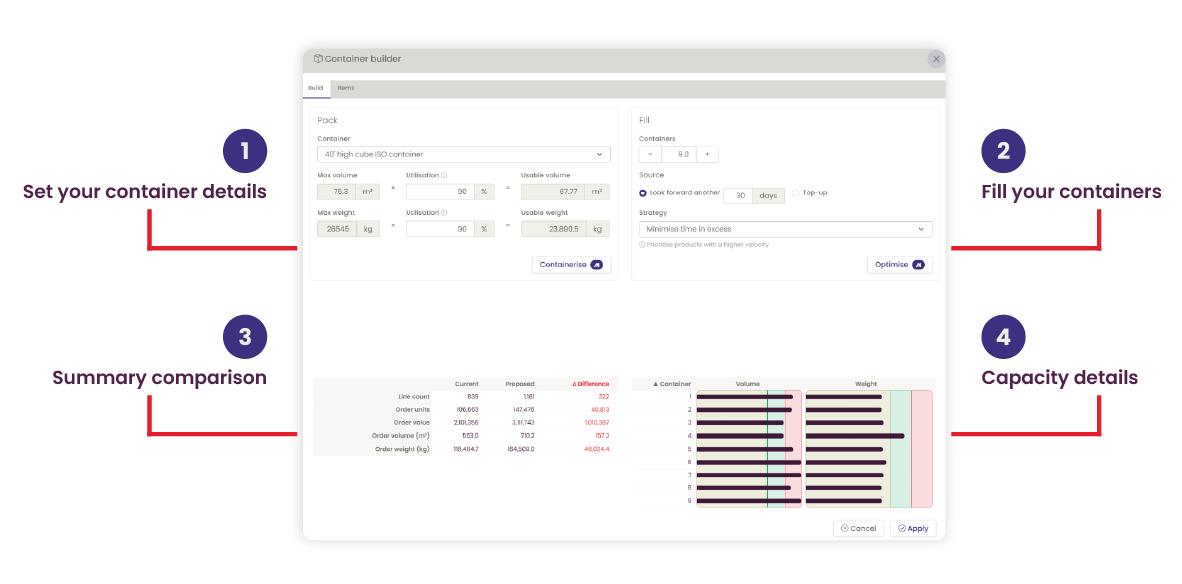This screenshot has width=1182, height=584.
Task: Select the Build tab
Action: pos(316,88)
